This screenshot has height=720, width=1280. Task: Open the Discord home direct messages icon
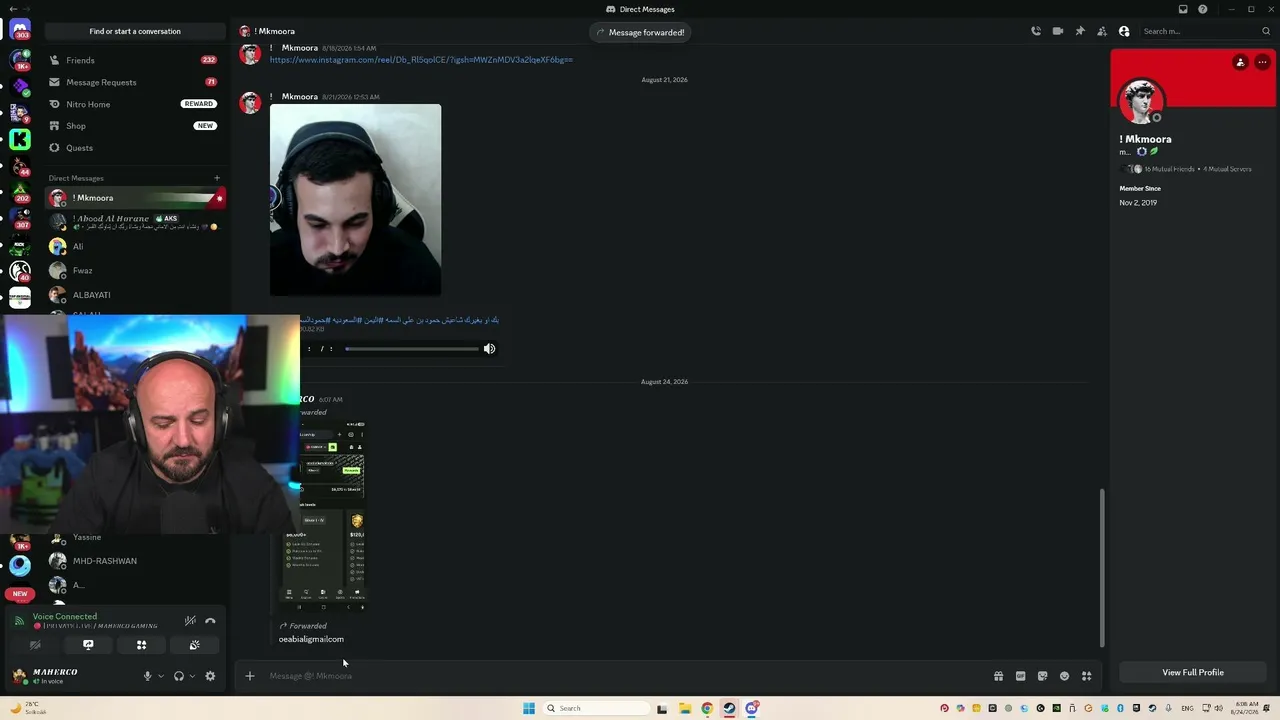pos(20,28)
